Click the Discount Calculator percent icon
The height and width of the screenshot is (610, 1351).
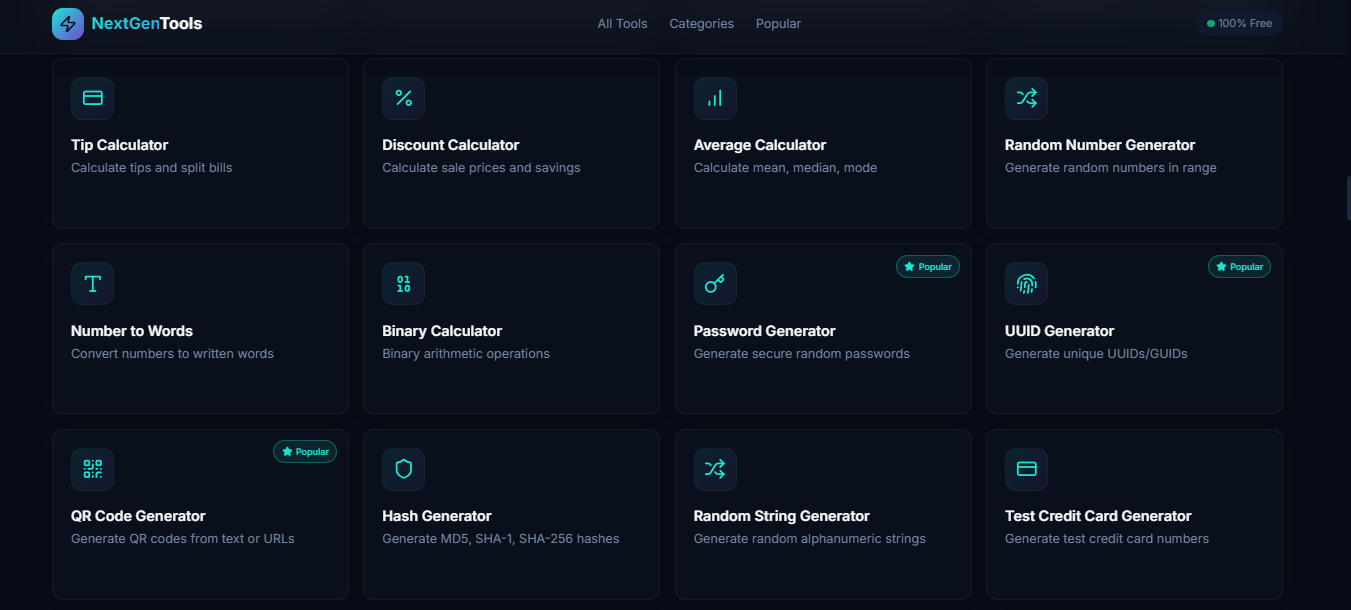(x=403, y=98)
